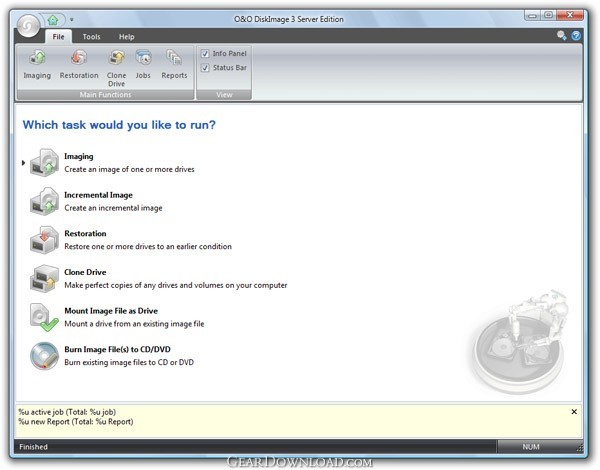This screenshot has width=600, height=470.
Task: Click the Main Functions group label
Action: tap(105, 95)
